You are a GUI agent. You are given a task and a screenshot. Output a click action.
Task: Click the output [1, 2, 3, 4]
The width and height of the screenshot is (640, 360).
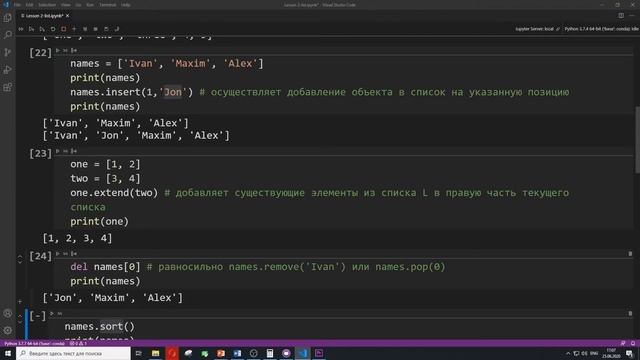point(78,238)
